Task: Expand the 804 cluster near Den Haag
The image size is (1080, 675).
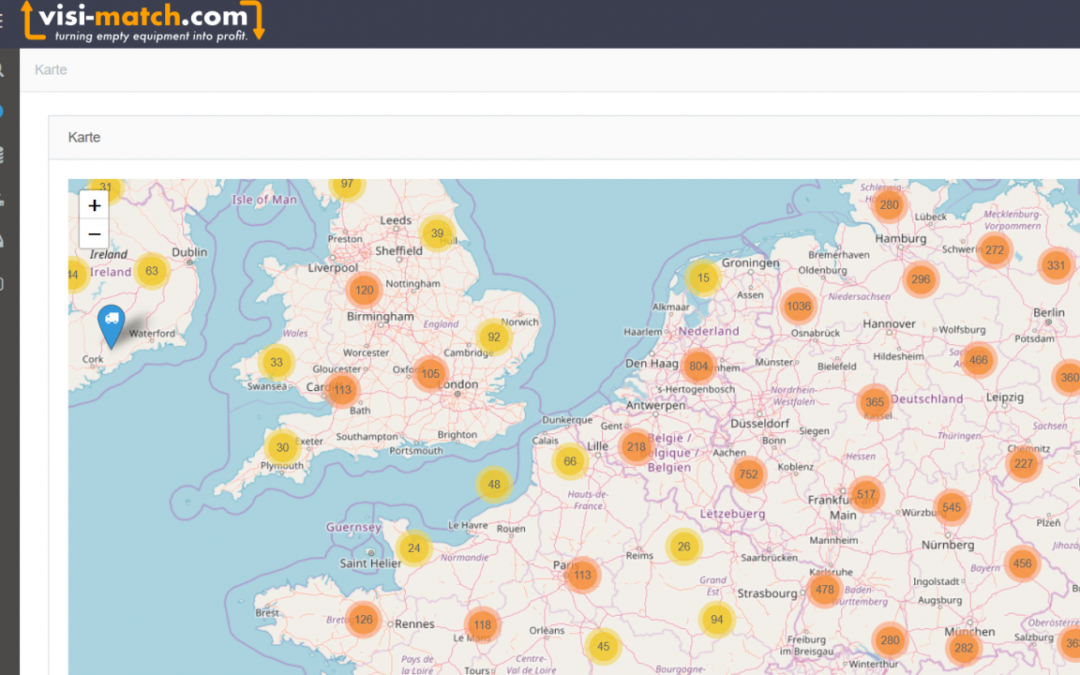Action: [699, 366]
